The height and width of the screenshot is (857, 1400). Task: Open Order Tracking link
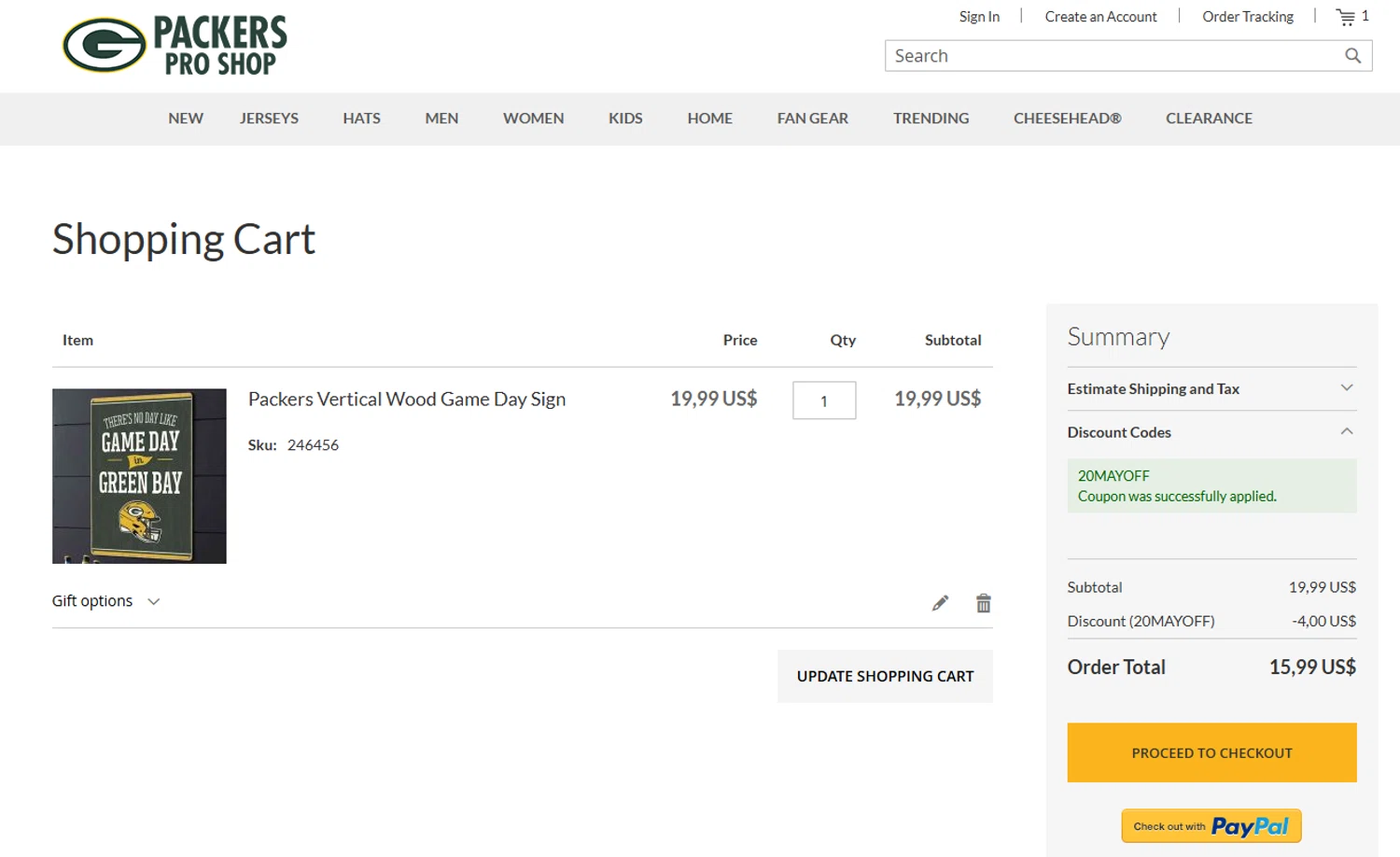tap(1248, 17)
